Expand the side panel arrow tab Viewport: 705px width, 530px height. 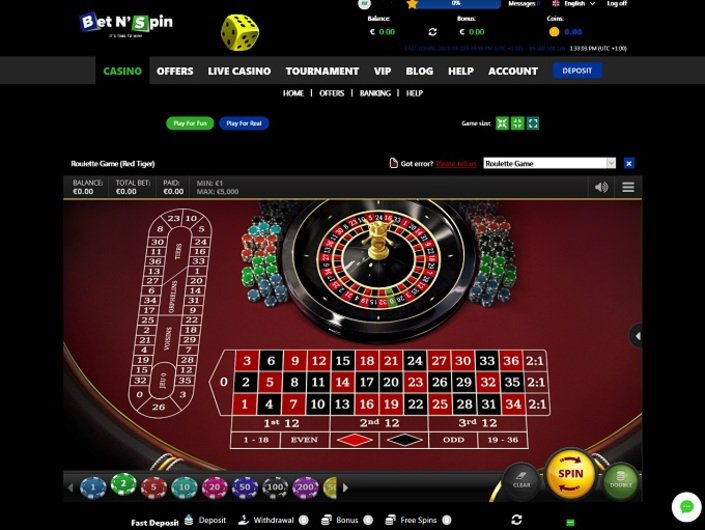[636, 335]
